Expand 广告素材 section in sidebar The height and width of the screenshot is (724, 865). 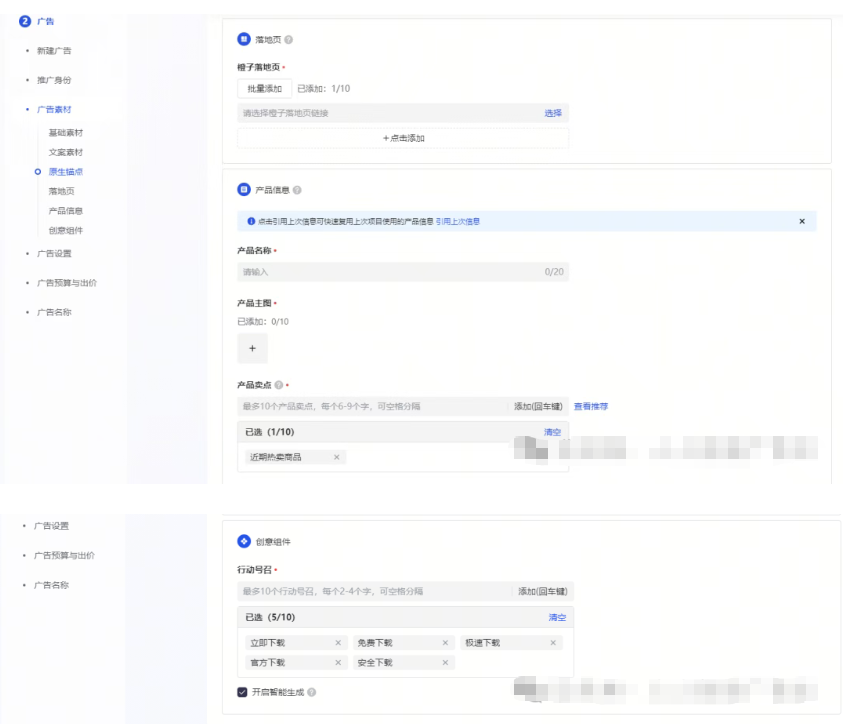[x=54, y=109]
